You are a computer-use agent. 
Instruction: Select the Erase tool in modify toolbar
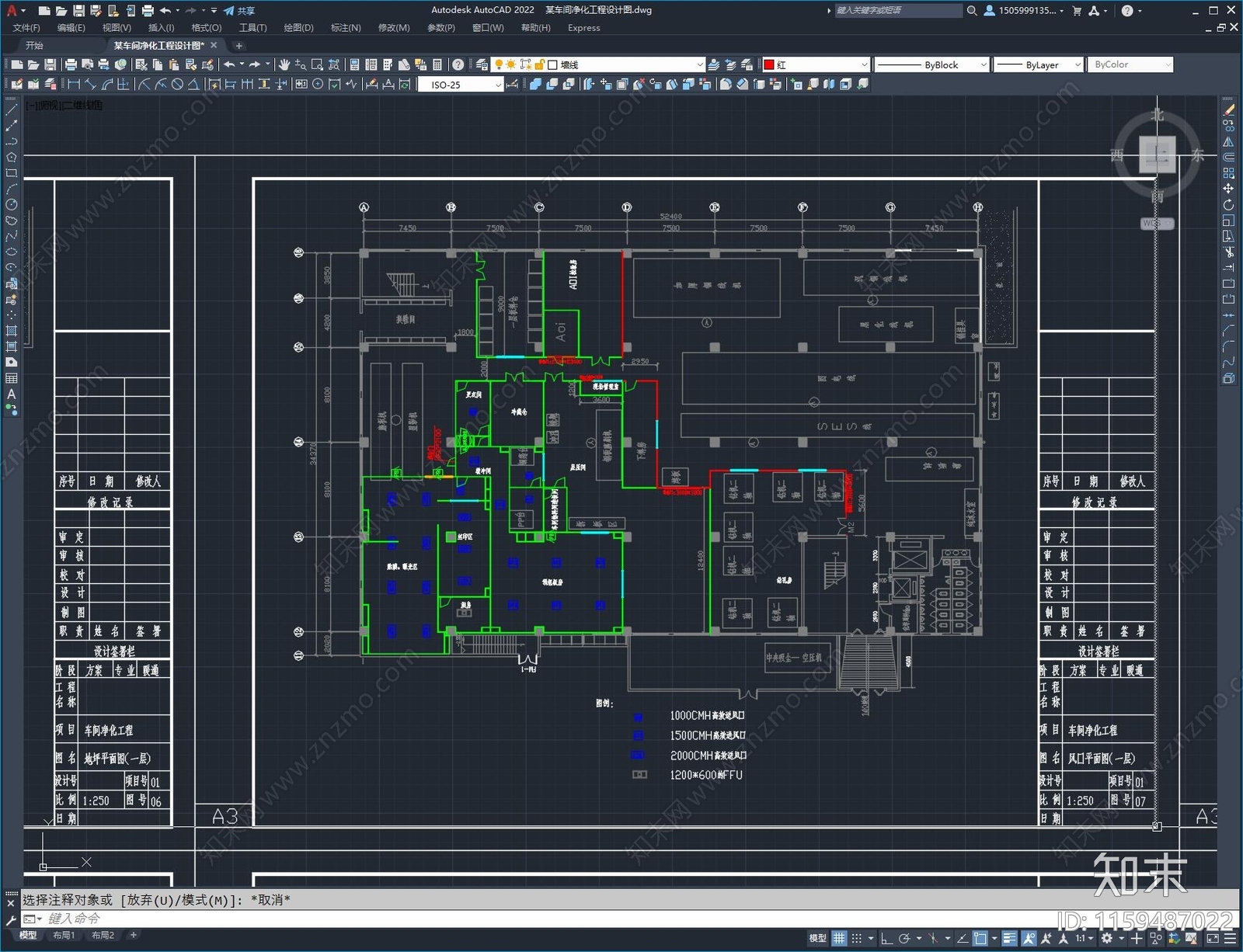[1228, 110]
